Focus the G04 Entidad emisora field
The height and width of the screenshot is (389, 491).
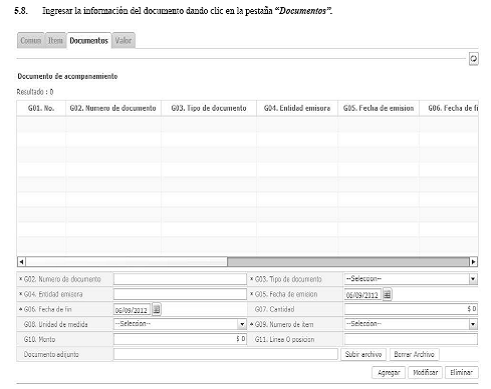click(180, 294)
